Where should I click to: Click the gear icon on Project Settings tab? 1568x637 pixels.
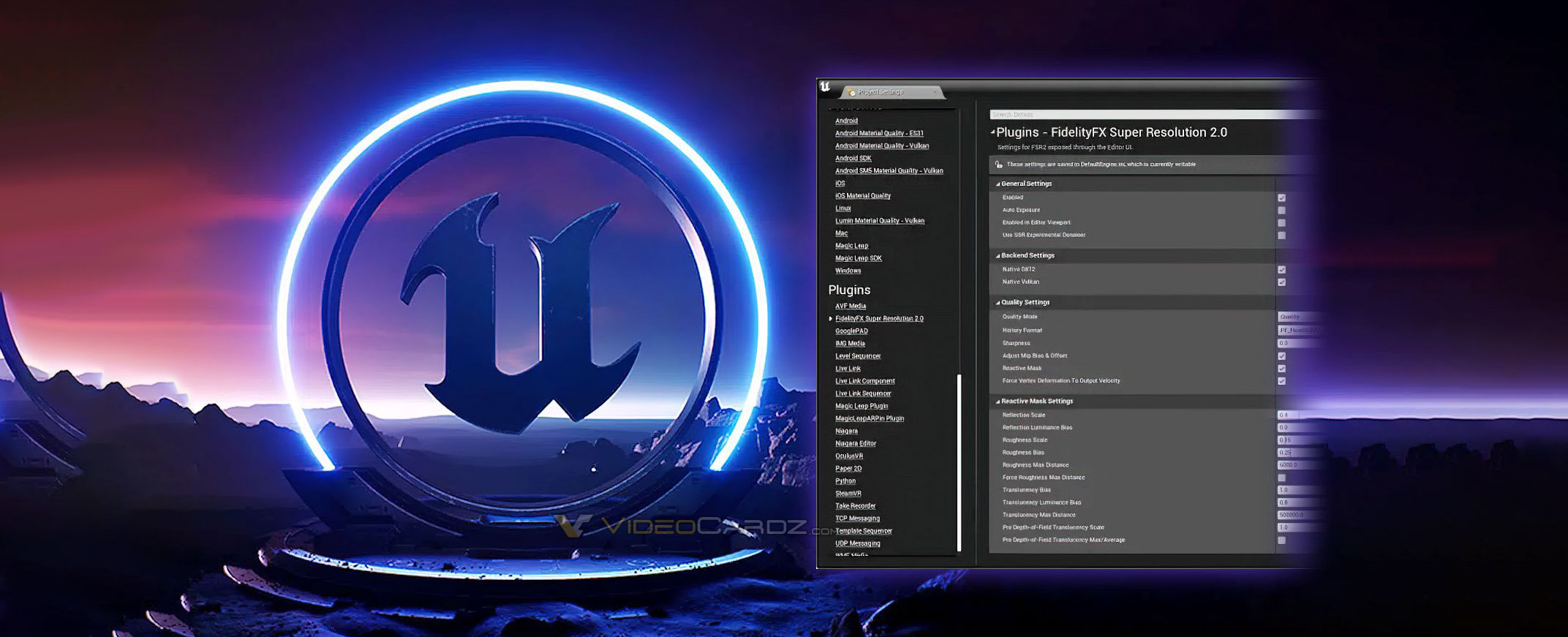(852, 93)
